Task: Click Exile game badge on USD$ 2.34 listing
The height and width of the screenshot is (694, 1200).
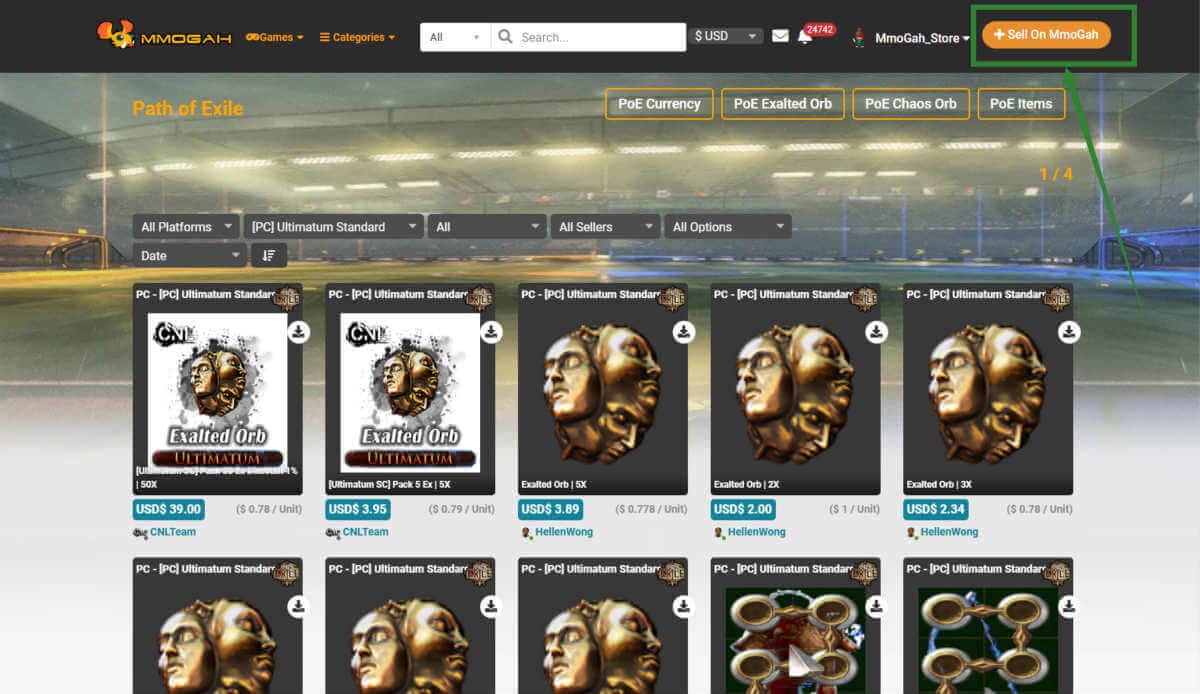Action: tap(1057, 297)
